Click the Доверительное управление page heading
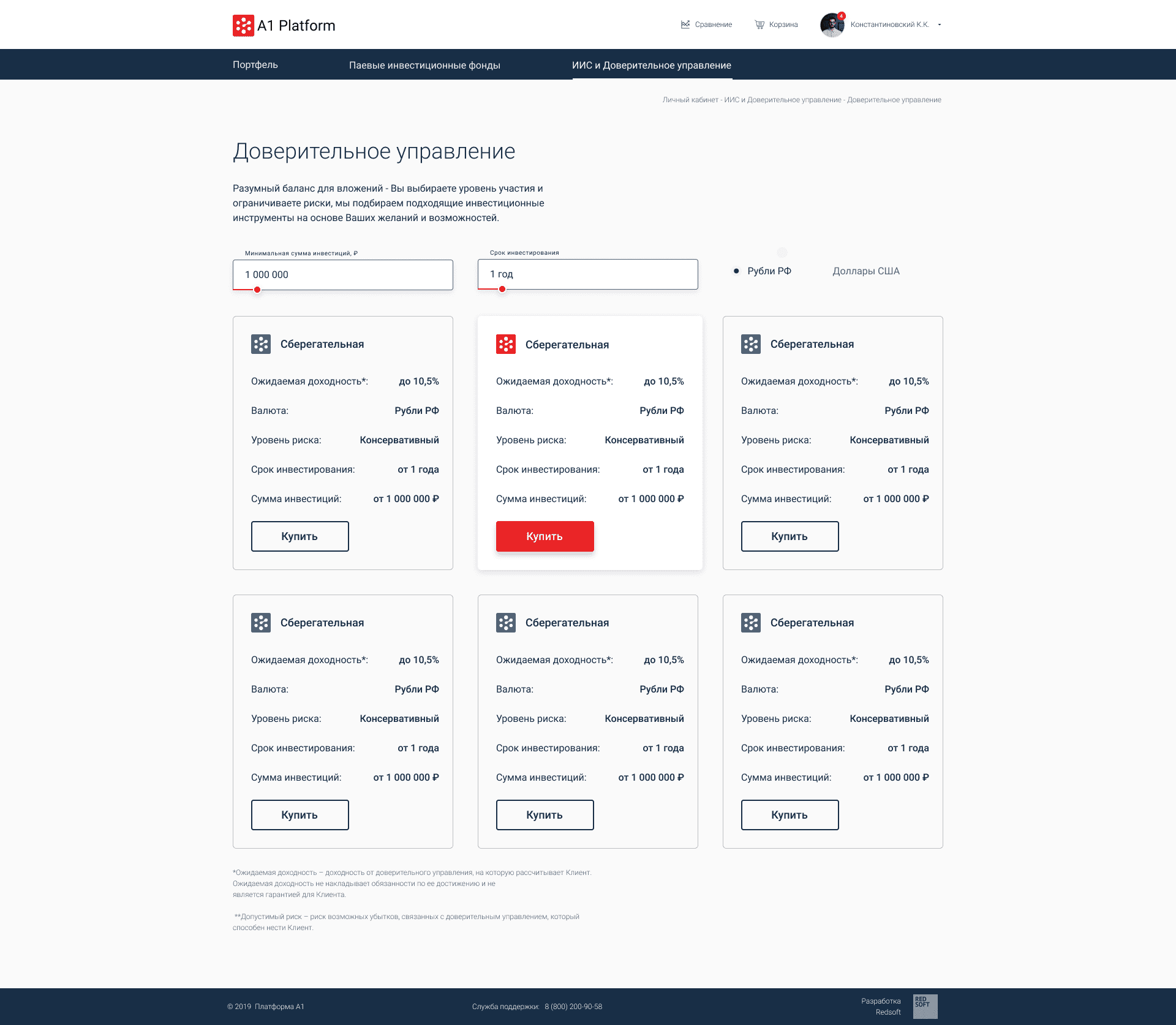This screenshot has height=1025, width=1176. click(374, 151)
